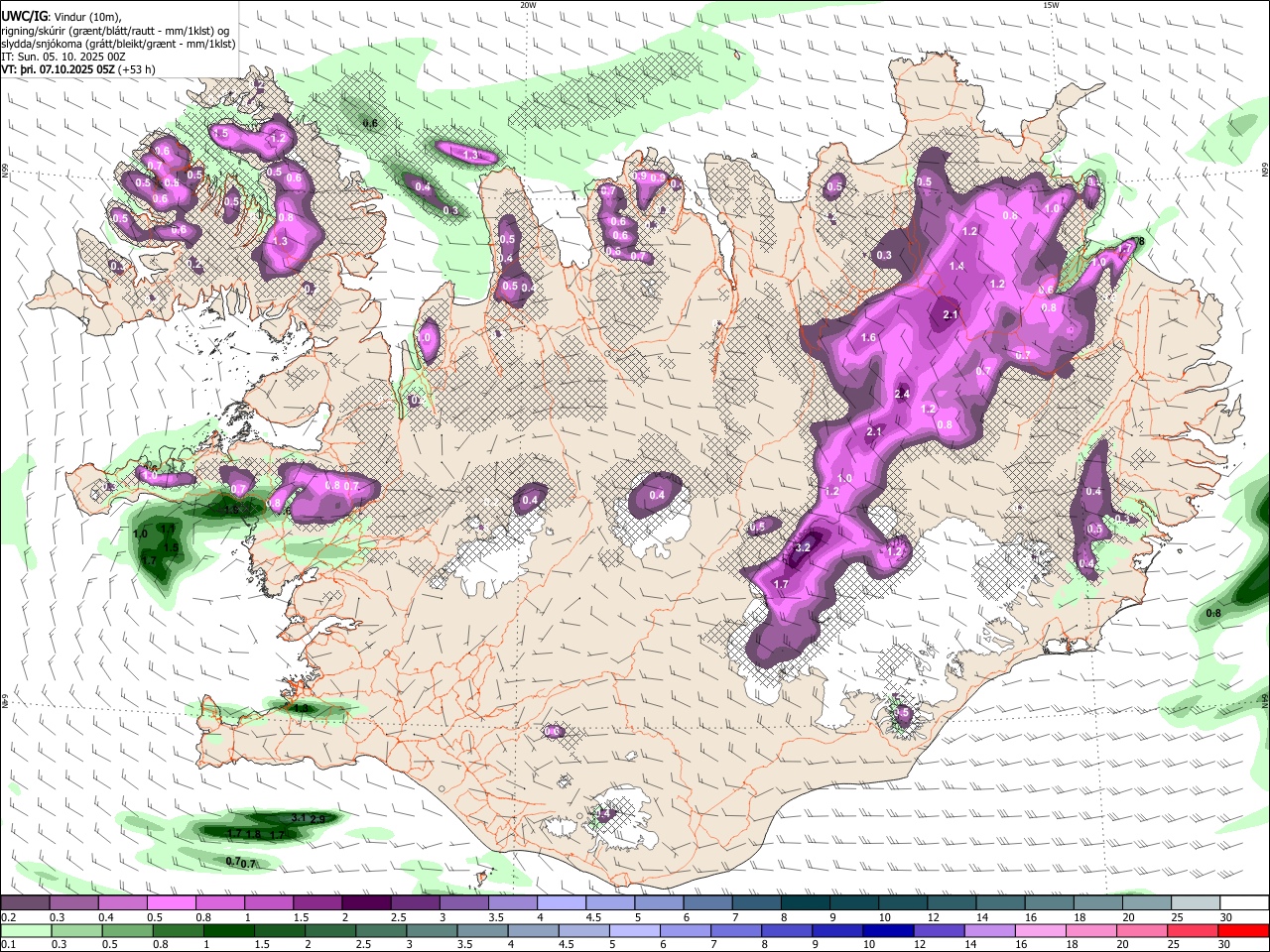Image resolution: width=1270 pixels, height=952 pixels.
Task: Click the 'rigning/skúrir' legend description line
Action: point(117,31)
